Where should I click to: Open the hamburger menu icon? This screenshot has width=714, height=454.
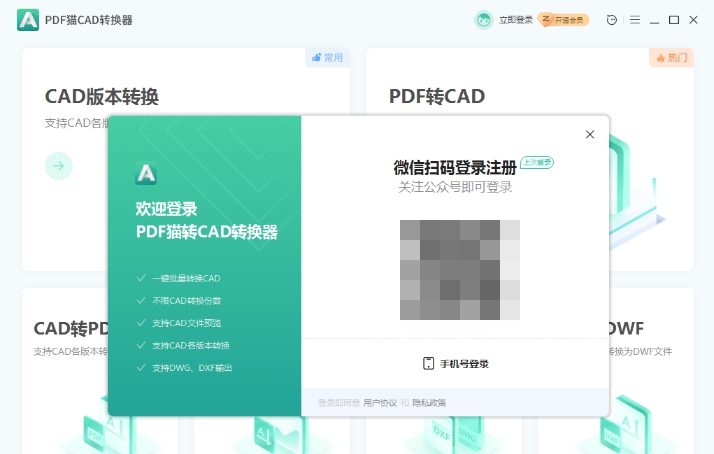635,20
